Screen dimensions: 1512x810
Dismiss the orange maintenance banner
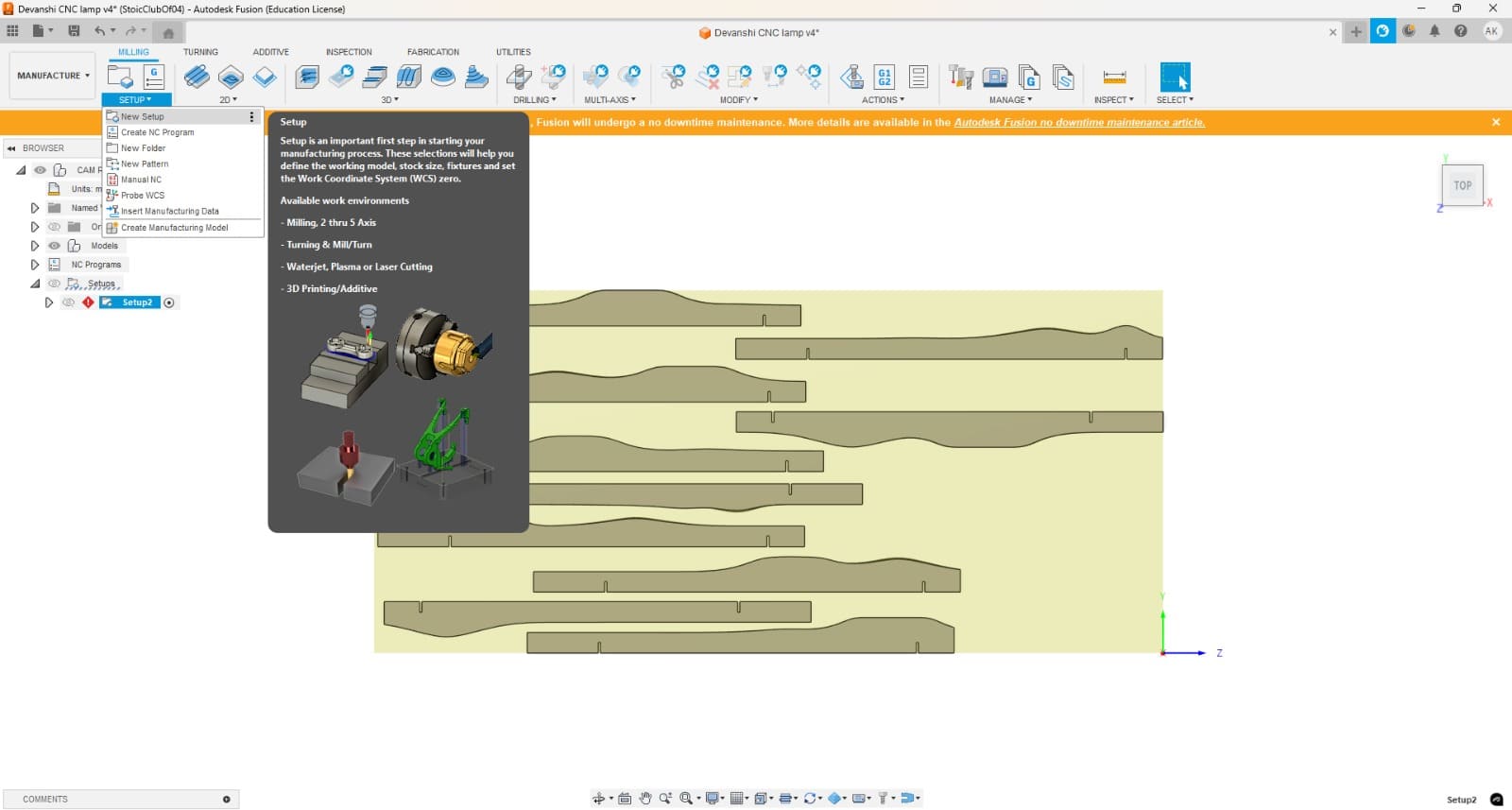click(1496, 122)
